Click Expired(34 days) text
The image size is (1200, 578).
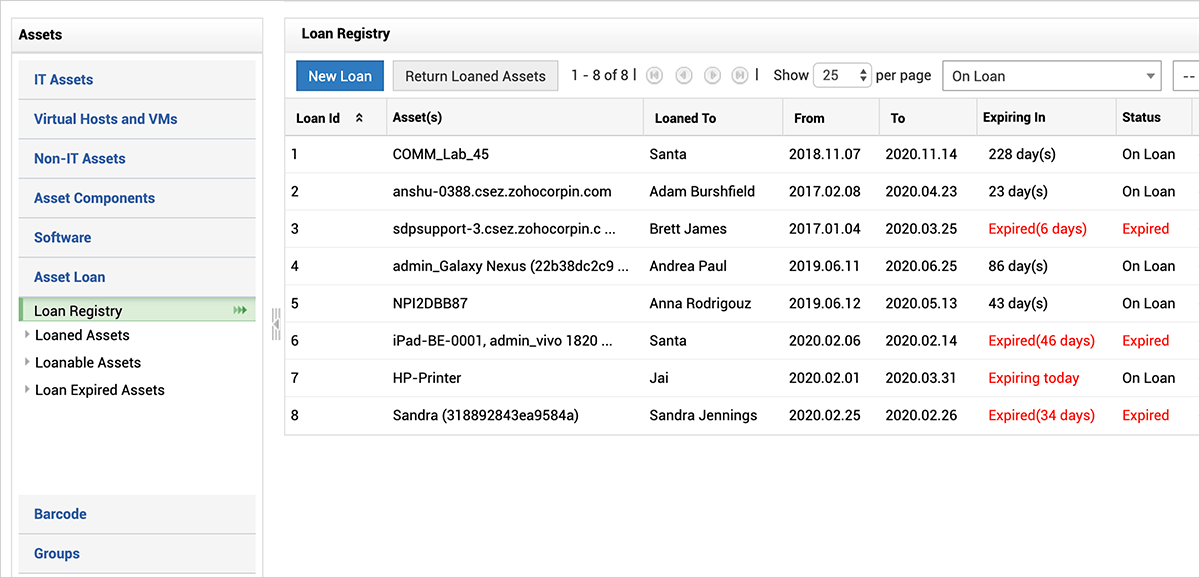(1041, 415)
